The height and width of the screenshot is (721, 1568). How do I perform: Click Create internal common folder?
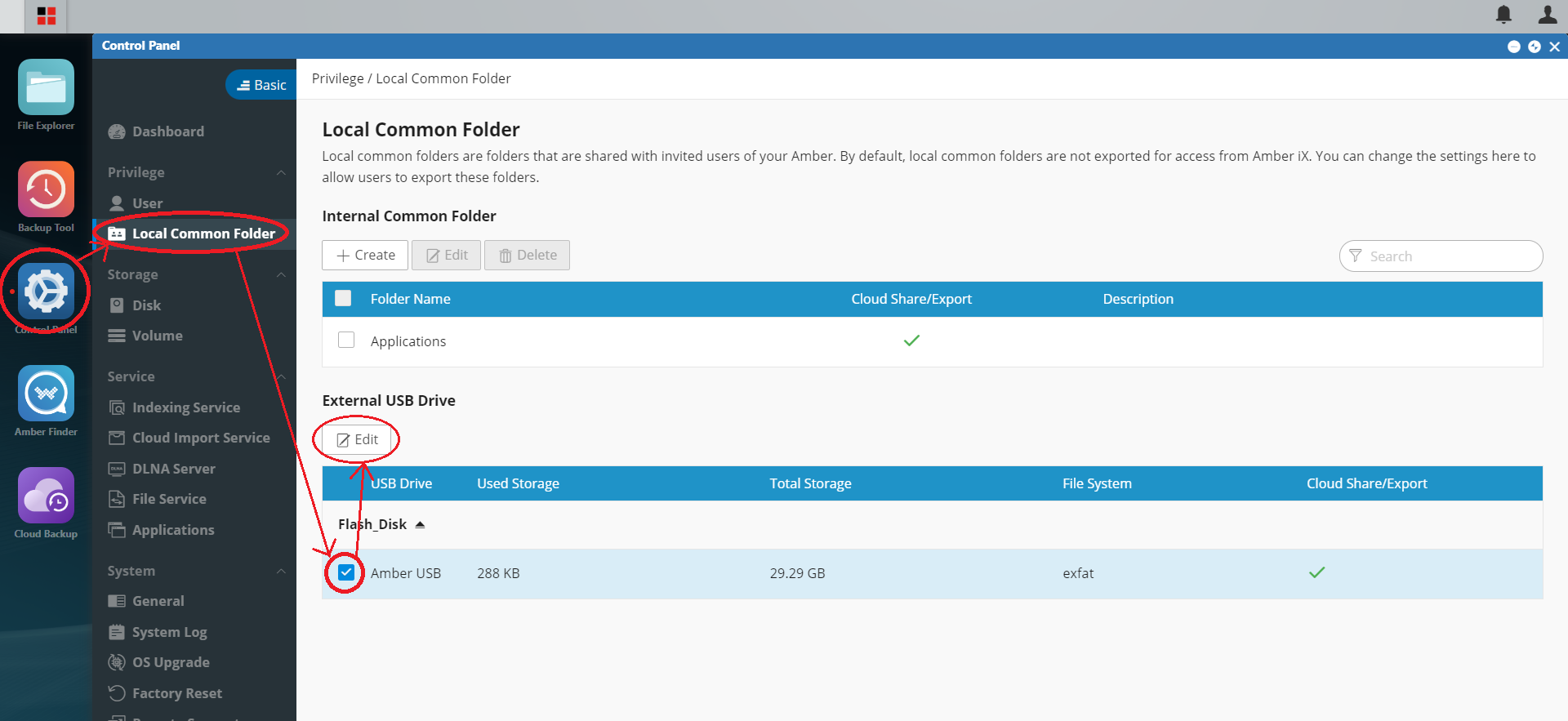tap(365, 255)
